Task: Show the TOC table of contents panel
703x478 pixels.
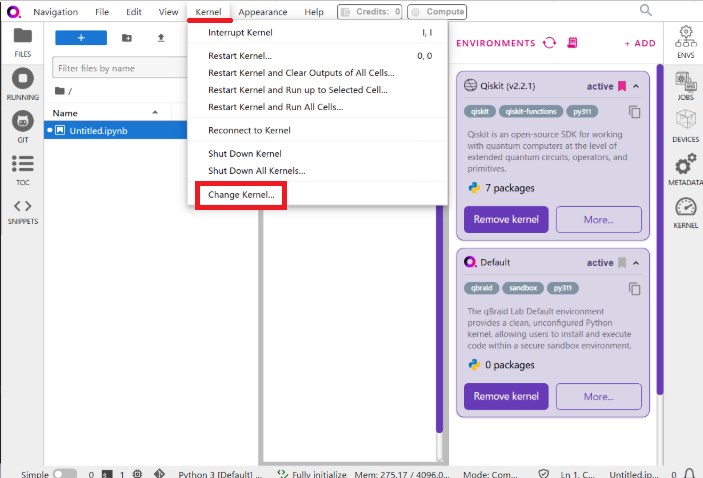Action: (22, 168)
